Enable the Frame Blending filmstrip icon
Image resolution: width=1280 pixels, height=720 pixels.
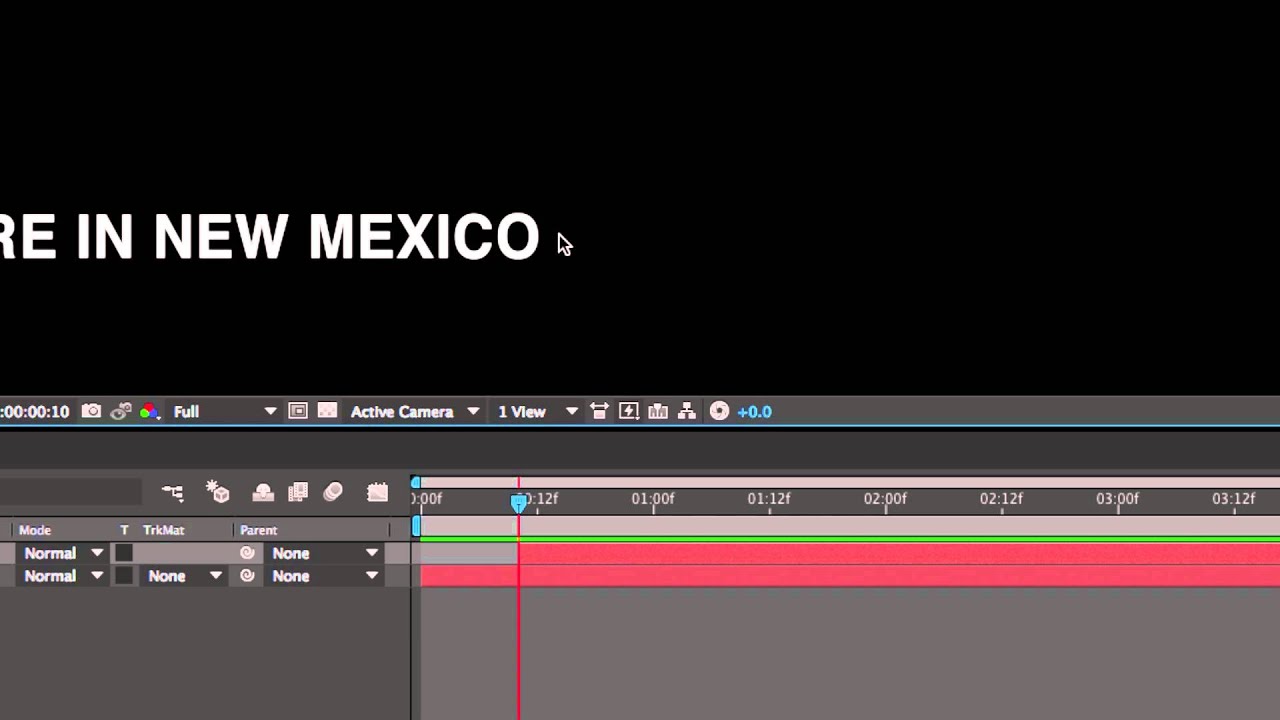click(x=298, y=492)
